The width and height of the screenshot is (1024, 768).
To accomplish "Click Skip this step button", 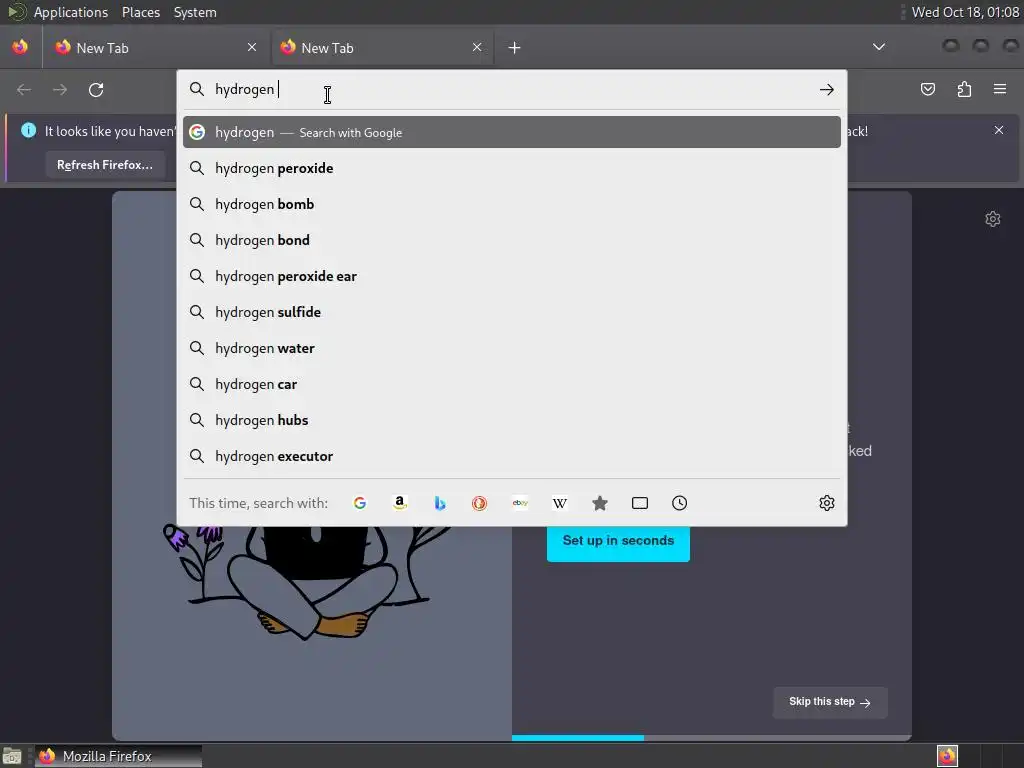I will (829, 702).
